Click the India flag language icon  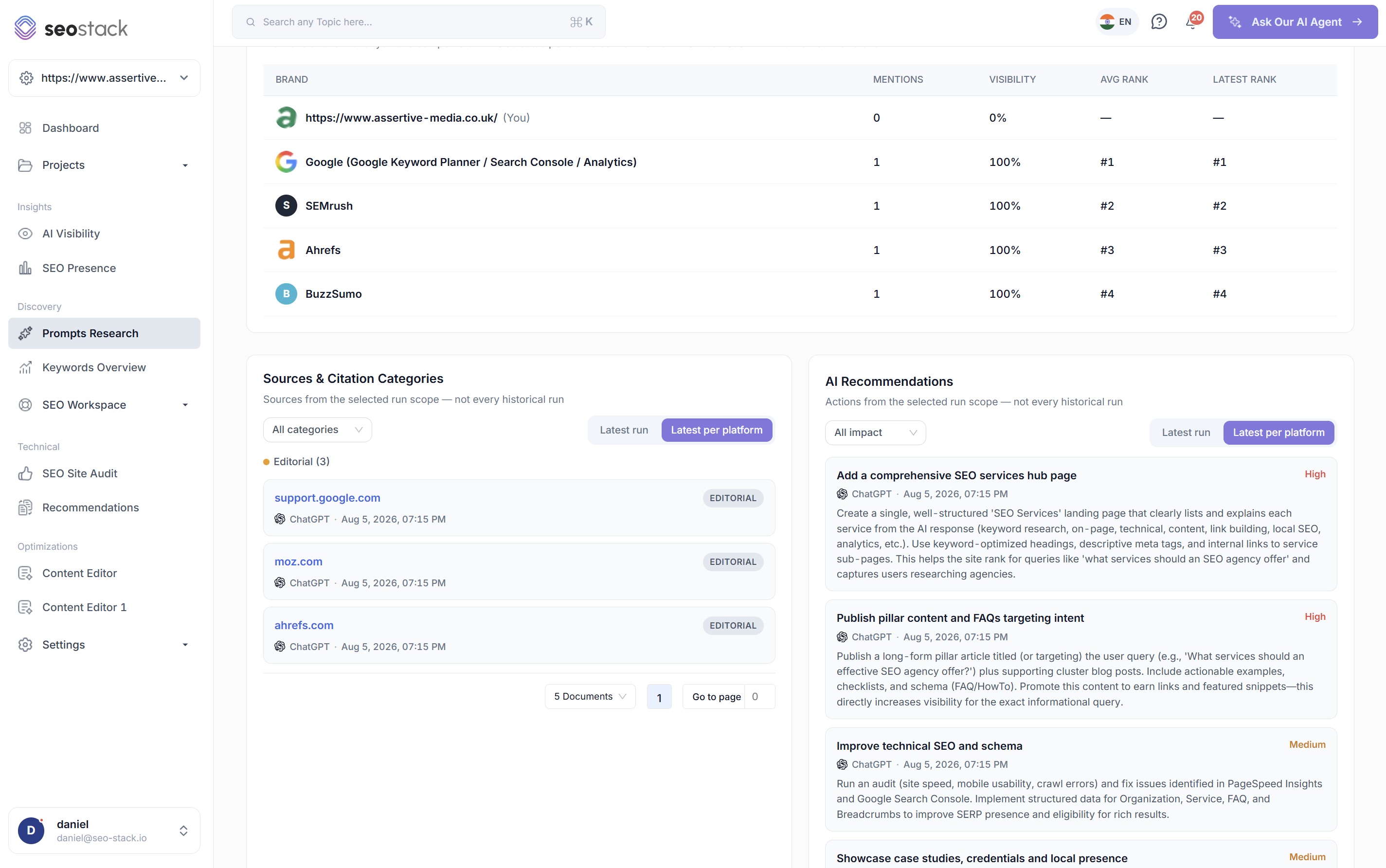1107,22
